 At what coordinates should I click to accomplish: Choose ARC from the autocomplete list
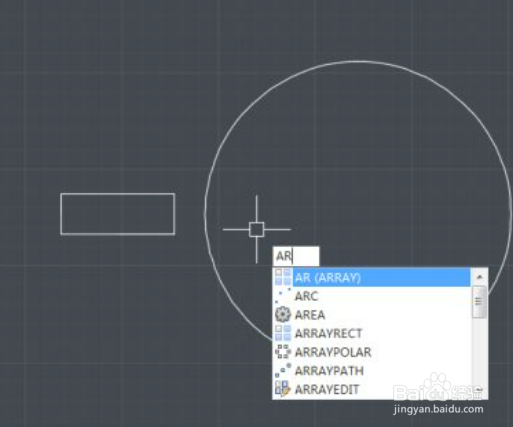372,296
